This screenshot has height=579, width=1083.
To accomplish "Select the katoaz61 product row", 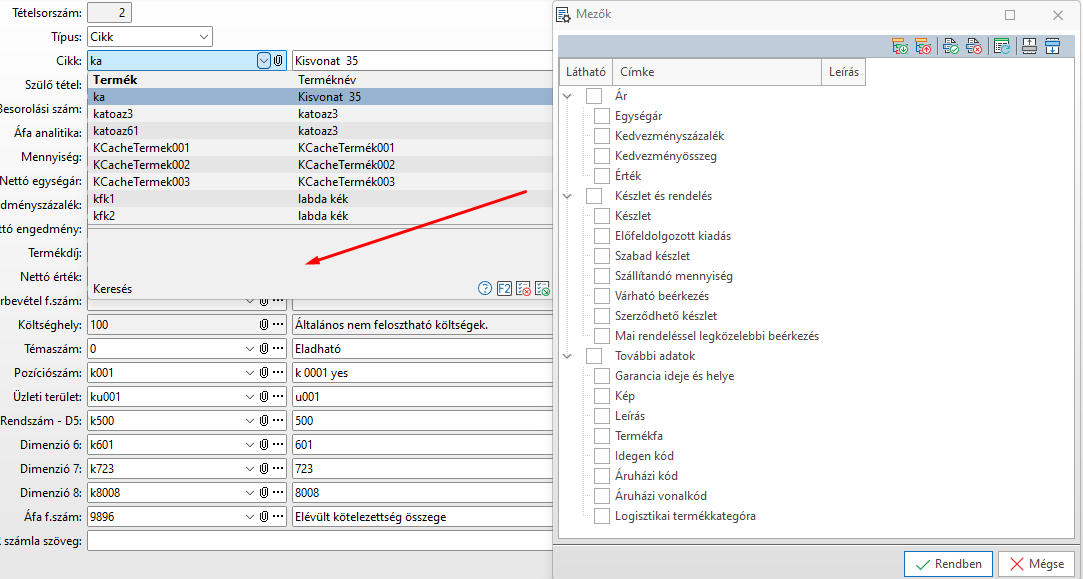I will click(x=320, y=131).
